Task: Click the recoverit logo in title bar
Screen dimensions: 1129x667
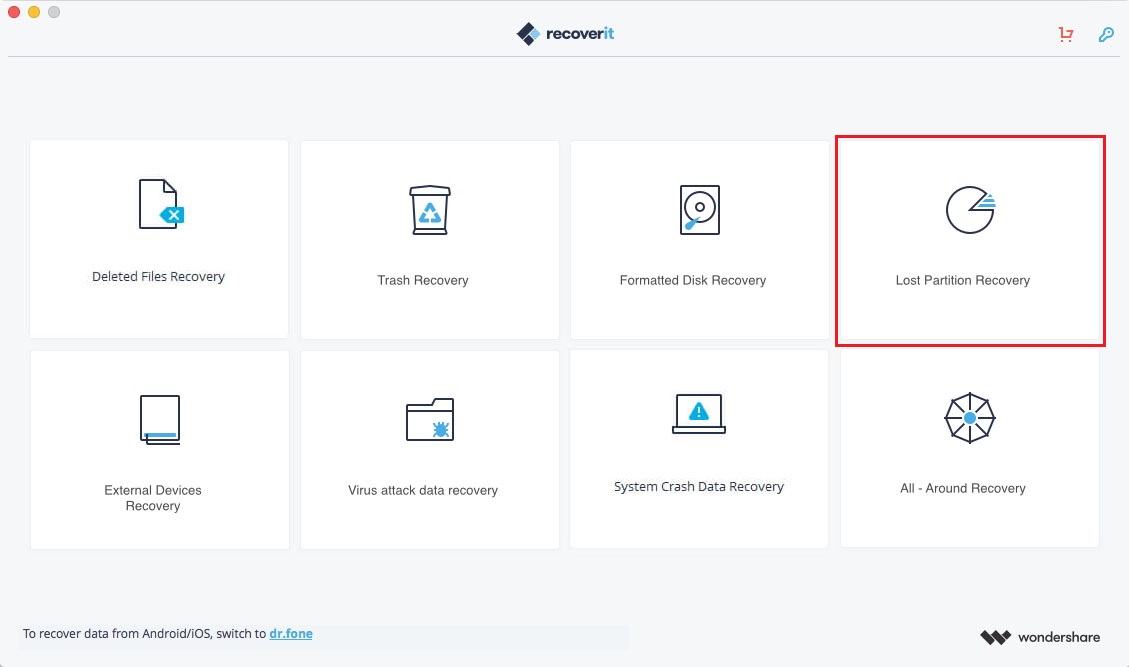Action: click(565, 34)
